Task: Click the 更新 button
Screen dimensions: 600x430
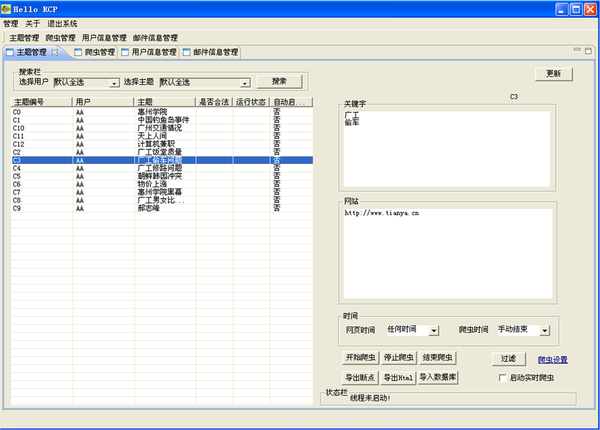Action: click(x=553, y=73)
